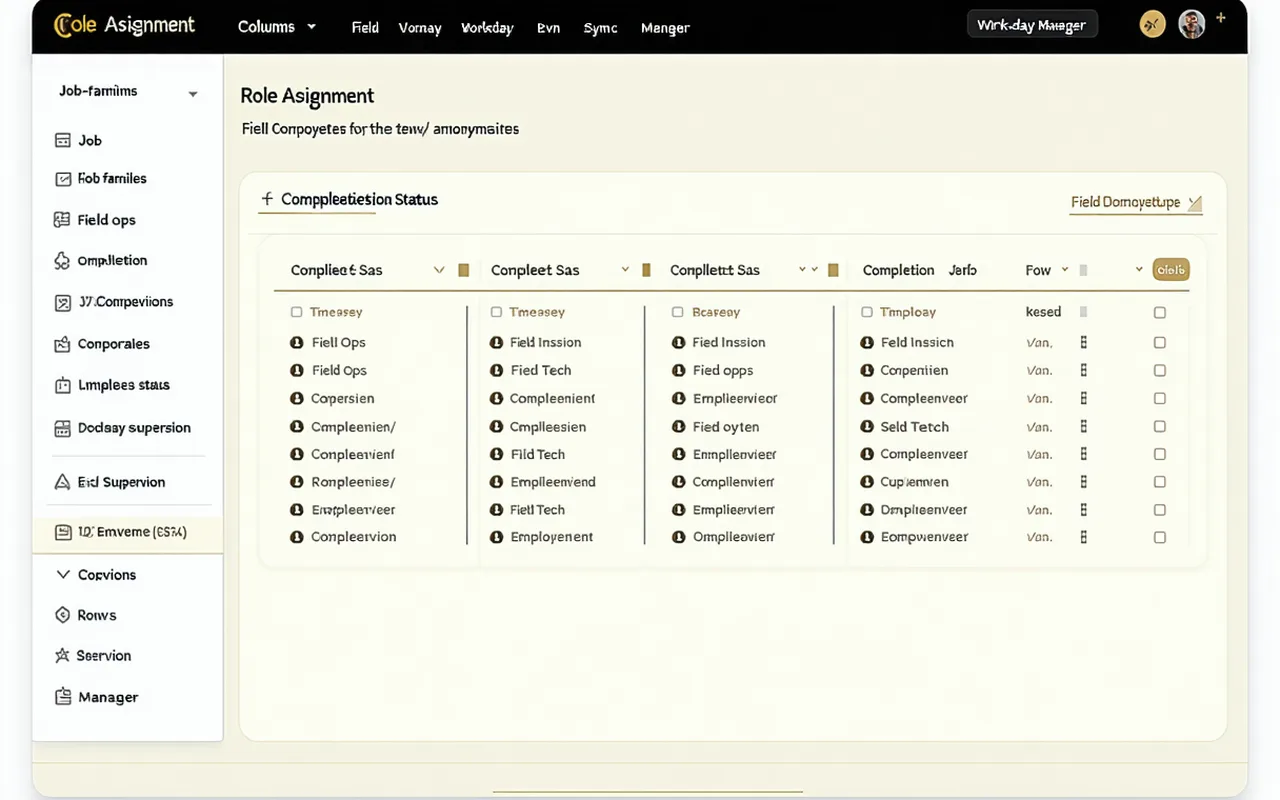The image size is (1280, 800).
Task: Open the user avatar profile
Action: coord(1192,24)
